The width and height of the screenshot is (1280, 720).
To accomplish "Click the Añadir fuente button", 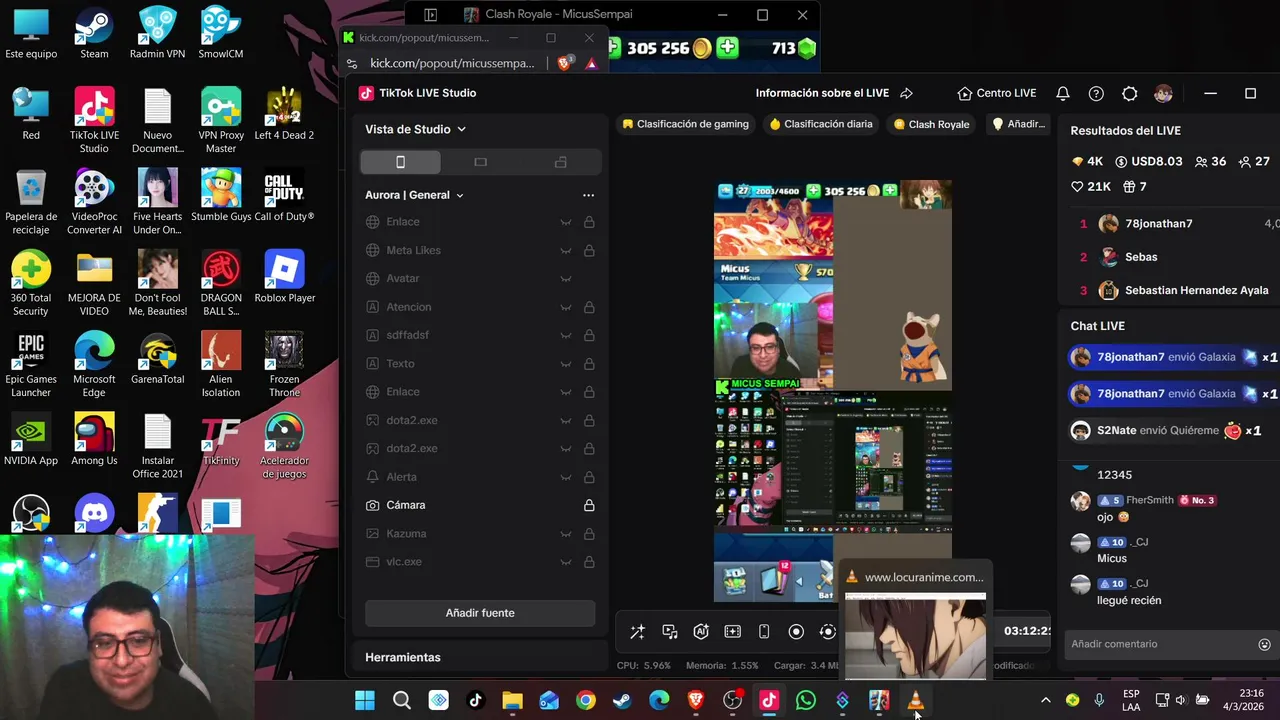I will pos(480,613).
